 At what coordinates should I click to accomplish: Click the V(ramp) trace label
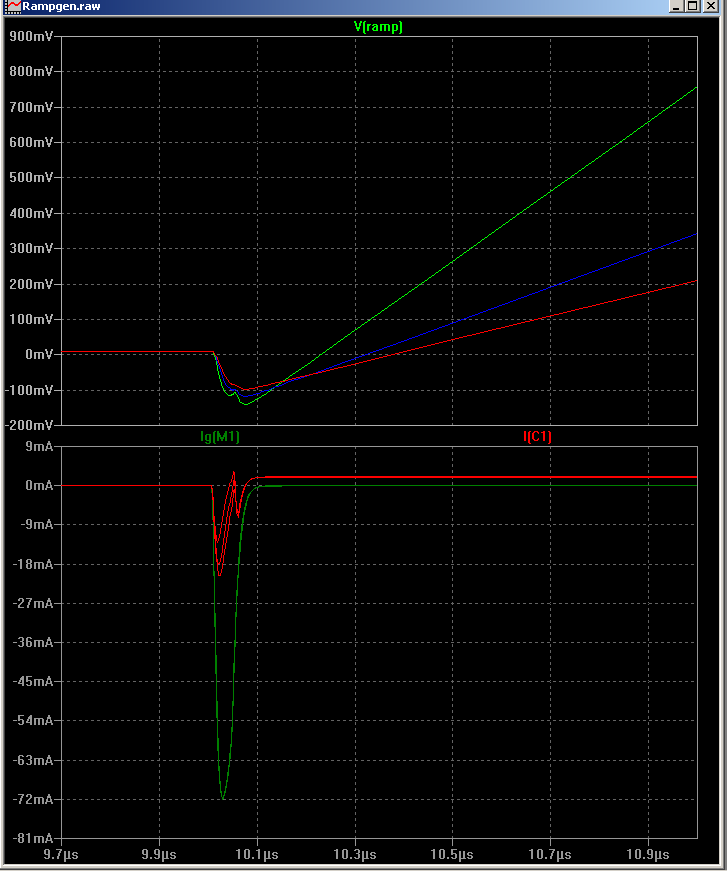pos(378,26)
